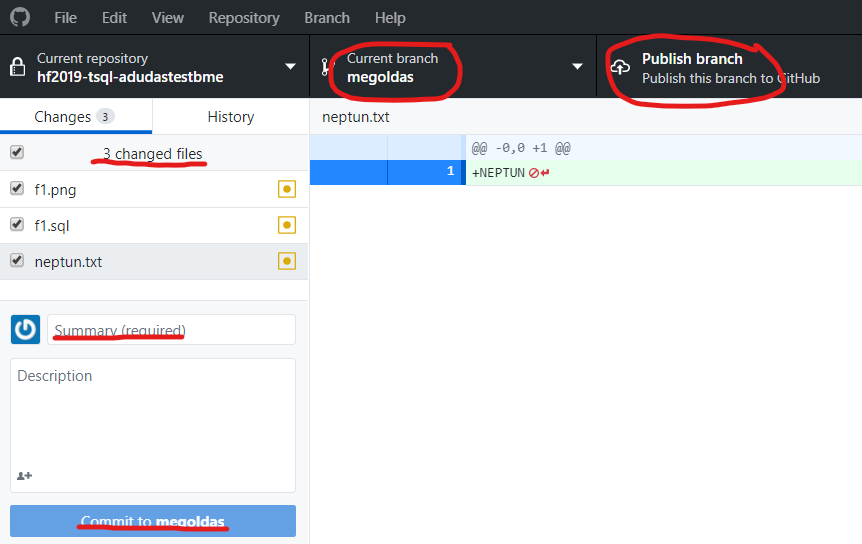Screen dimensions: 862x544
Task: Click the modified status icon for neptun.txt
Action: (x=287, y=261)
